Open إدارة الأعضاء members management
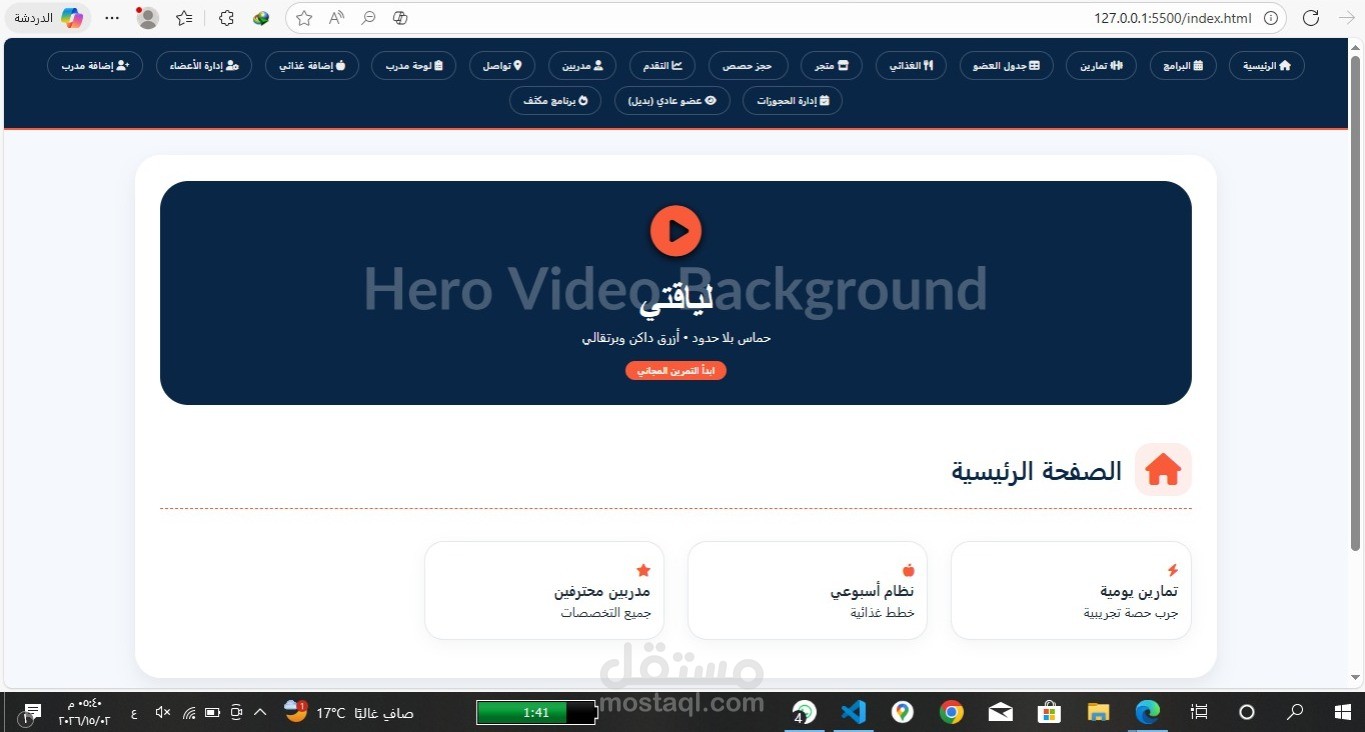 [204, 65]
